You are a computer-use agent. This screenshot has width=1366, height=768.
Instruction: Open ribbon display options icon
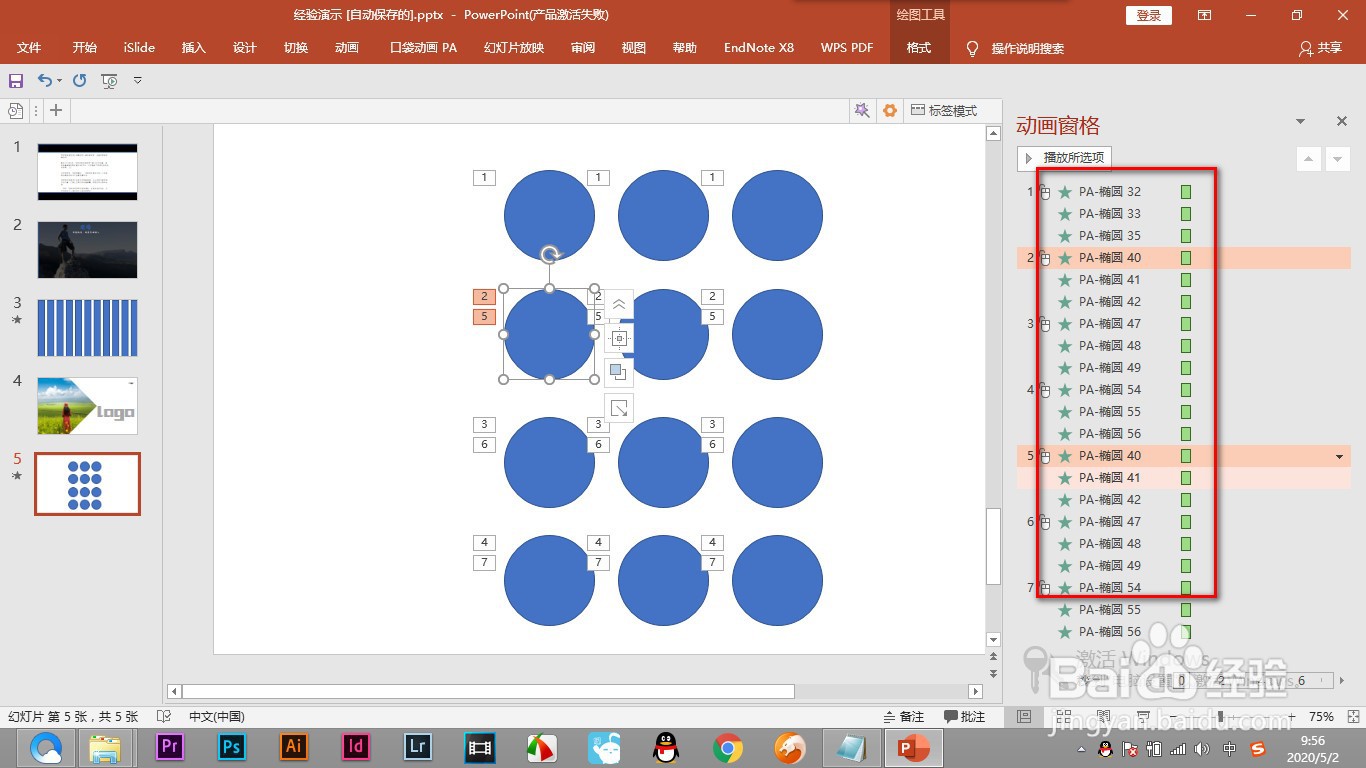[1204, 15]
